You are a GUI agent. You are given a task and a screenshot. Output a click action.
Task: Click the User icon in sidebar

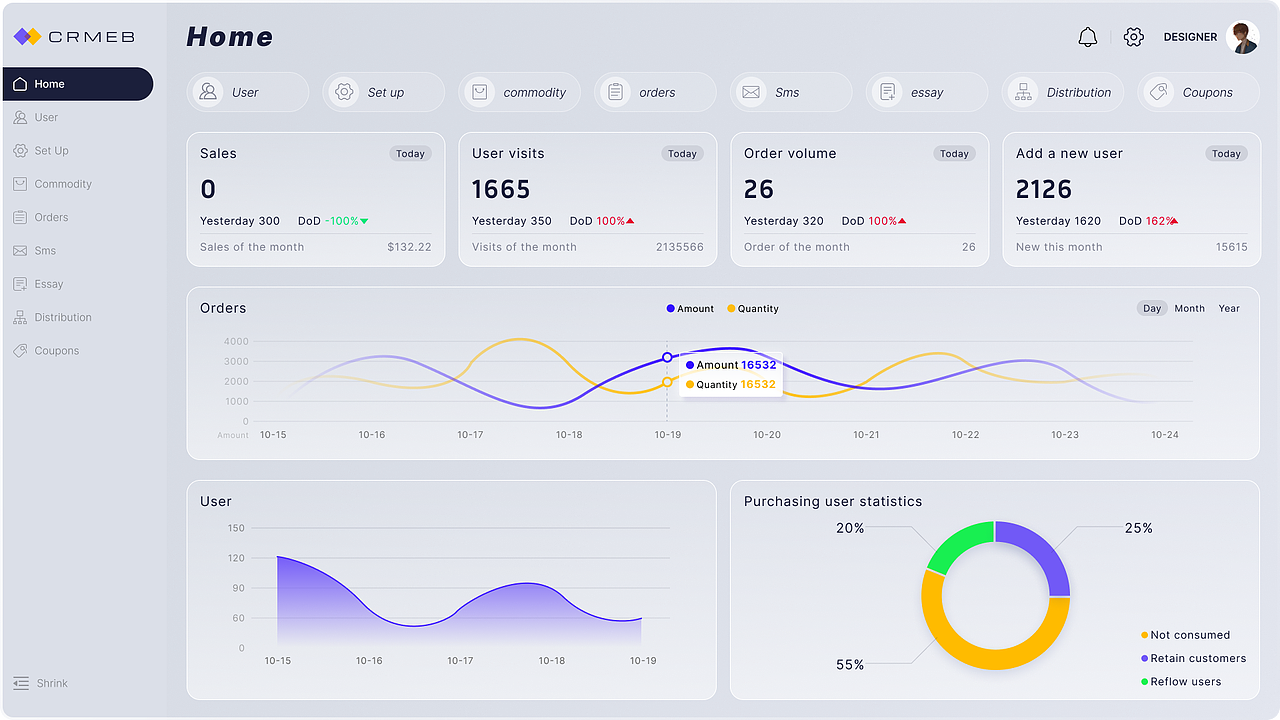20,117
